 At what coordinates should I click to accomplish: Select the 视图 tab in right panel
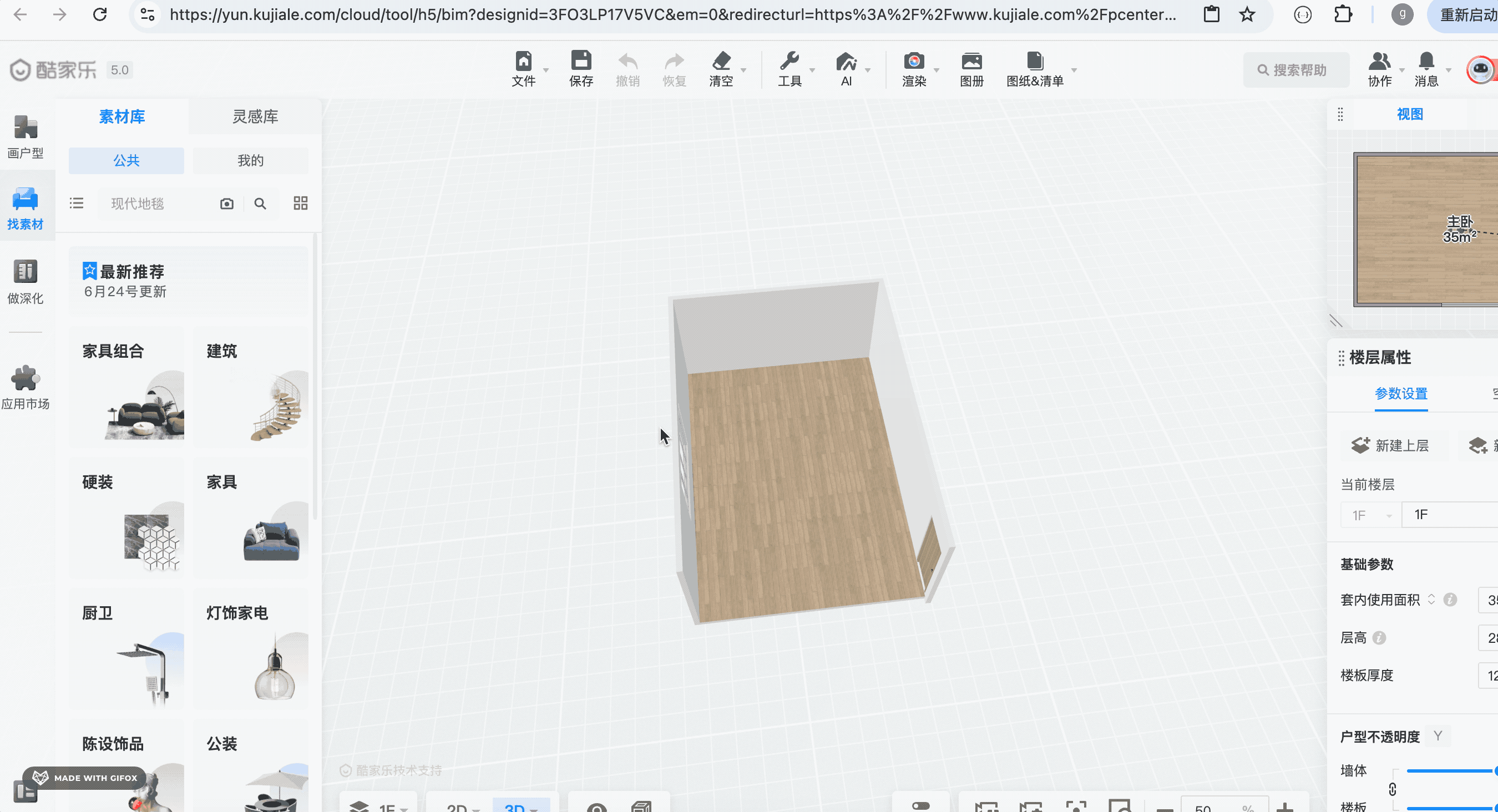click(x=1410, y=114)
